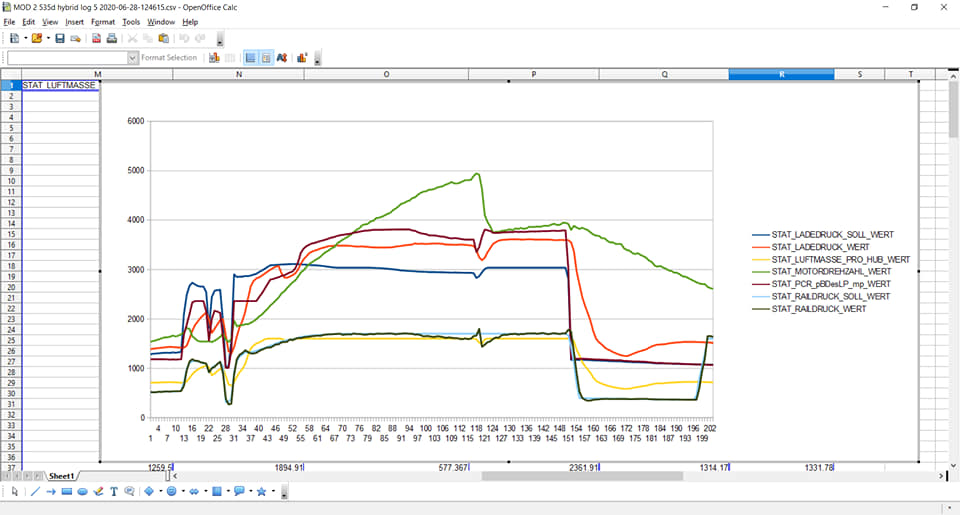
Task: Open the View menu
Action: click(x=50, y=21)
